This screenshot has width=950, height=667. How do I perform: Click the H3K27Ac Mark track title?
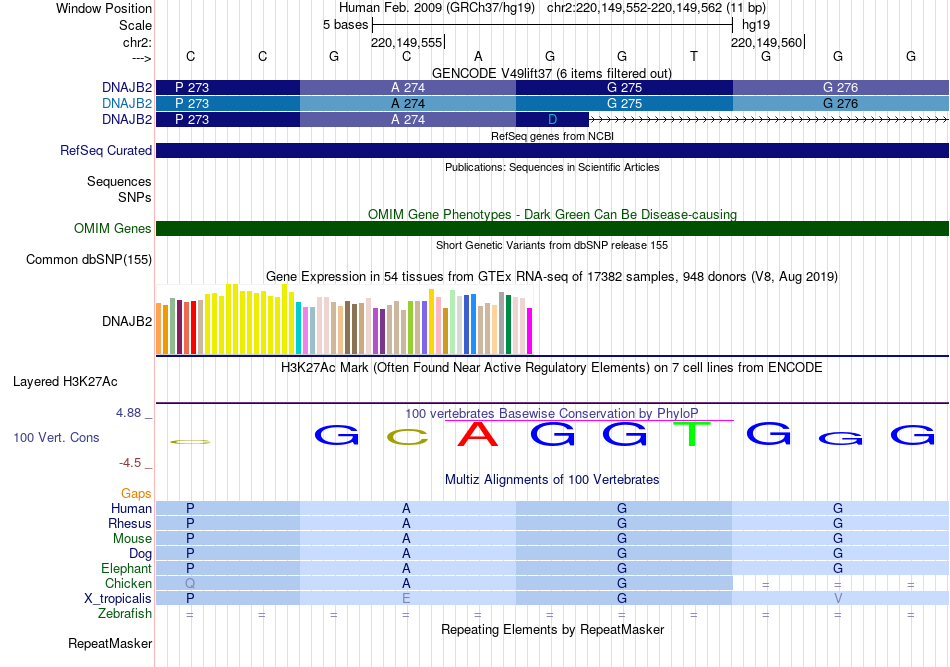pos(552,368)
